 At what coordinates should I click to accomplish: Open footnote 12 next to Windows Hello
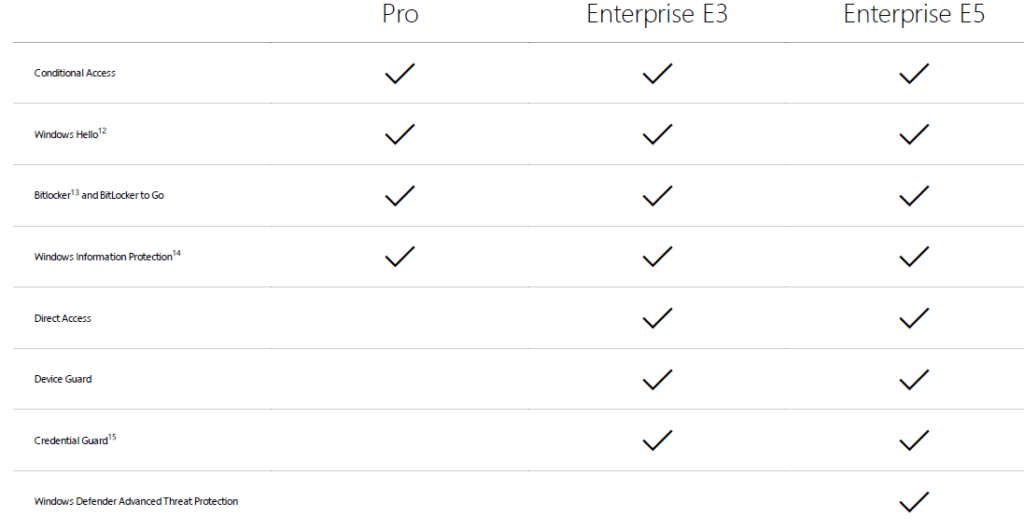pyautogui.click(x=102, y=130)
